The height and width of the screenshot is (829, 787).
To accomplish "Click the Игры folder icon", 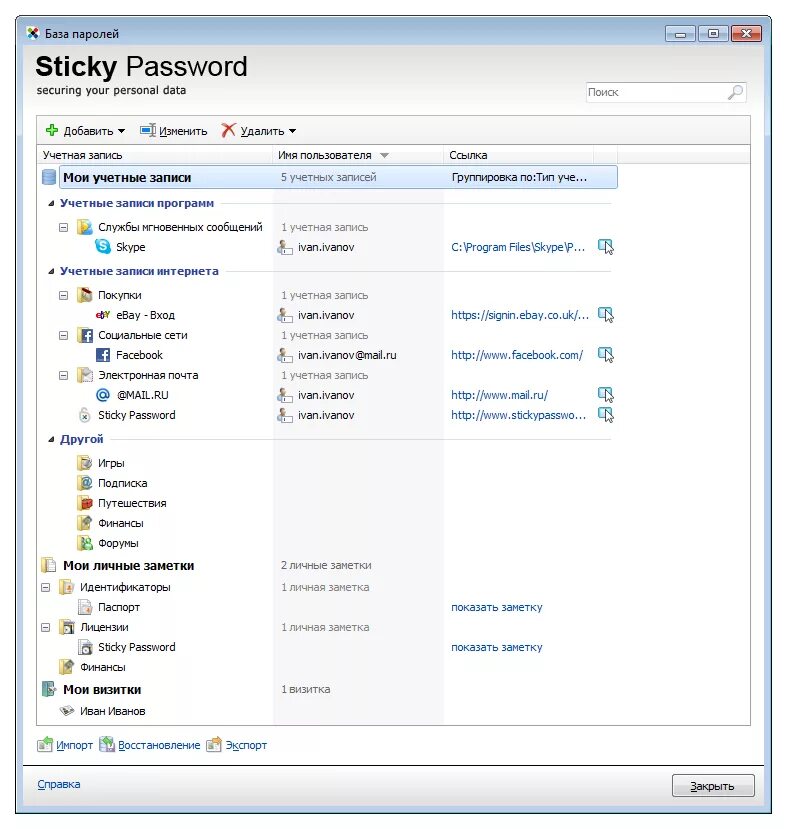I will coord(85,463).
